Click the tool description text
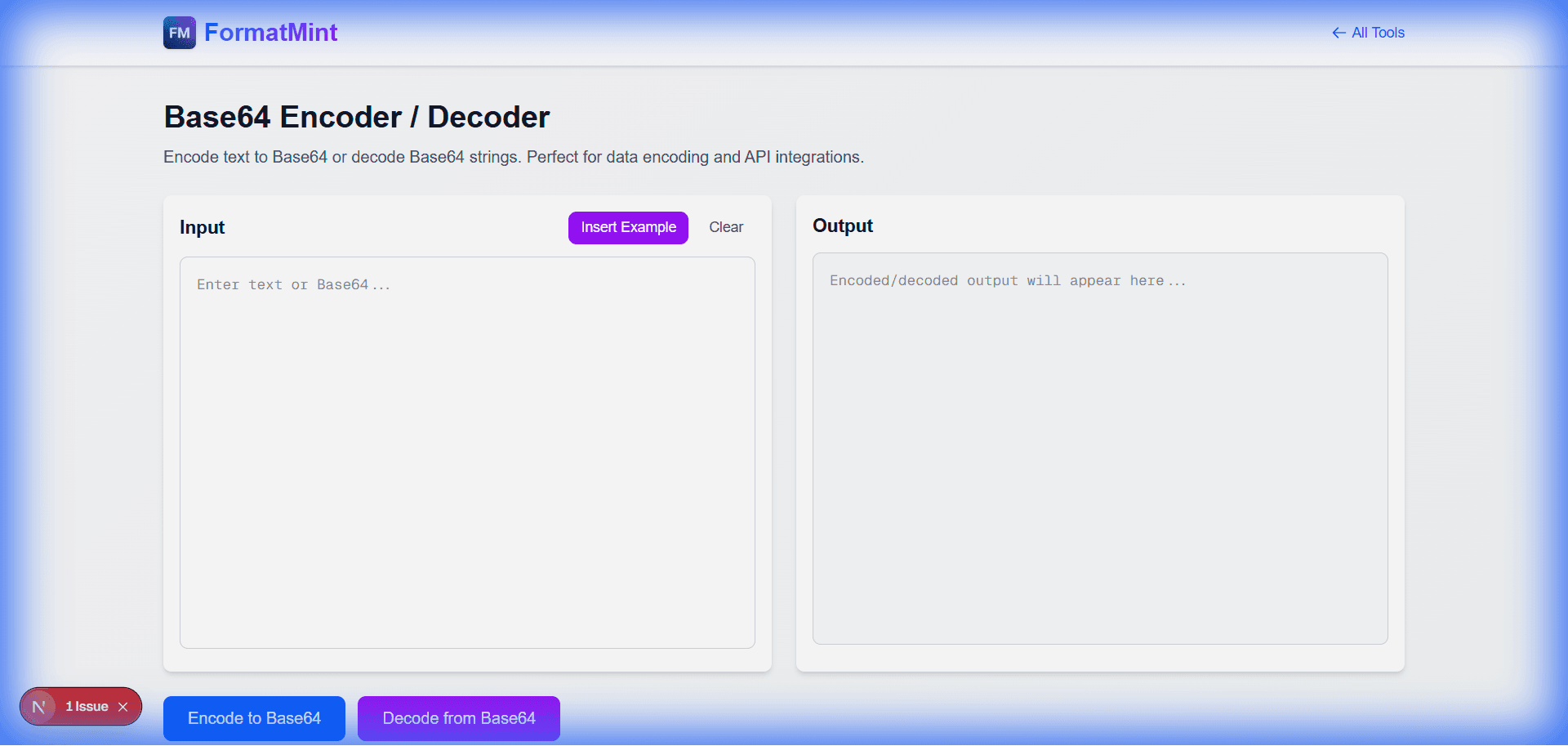Image resolution: width=1568 pixels, height=746 pixels. click(x=513, y=157)
